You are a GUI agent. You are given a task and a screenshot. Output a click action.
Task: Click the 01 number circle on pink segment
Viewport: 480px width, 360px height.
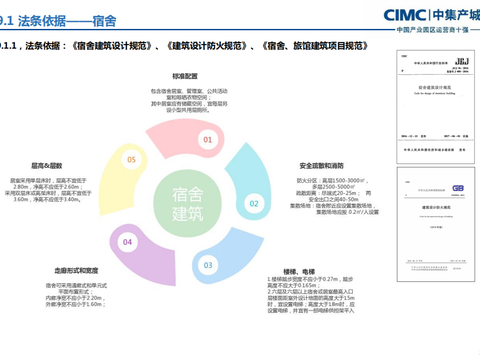208,139
